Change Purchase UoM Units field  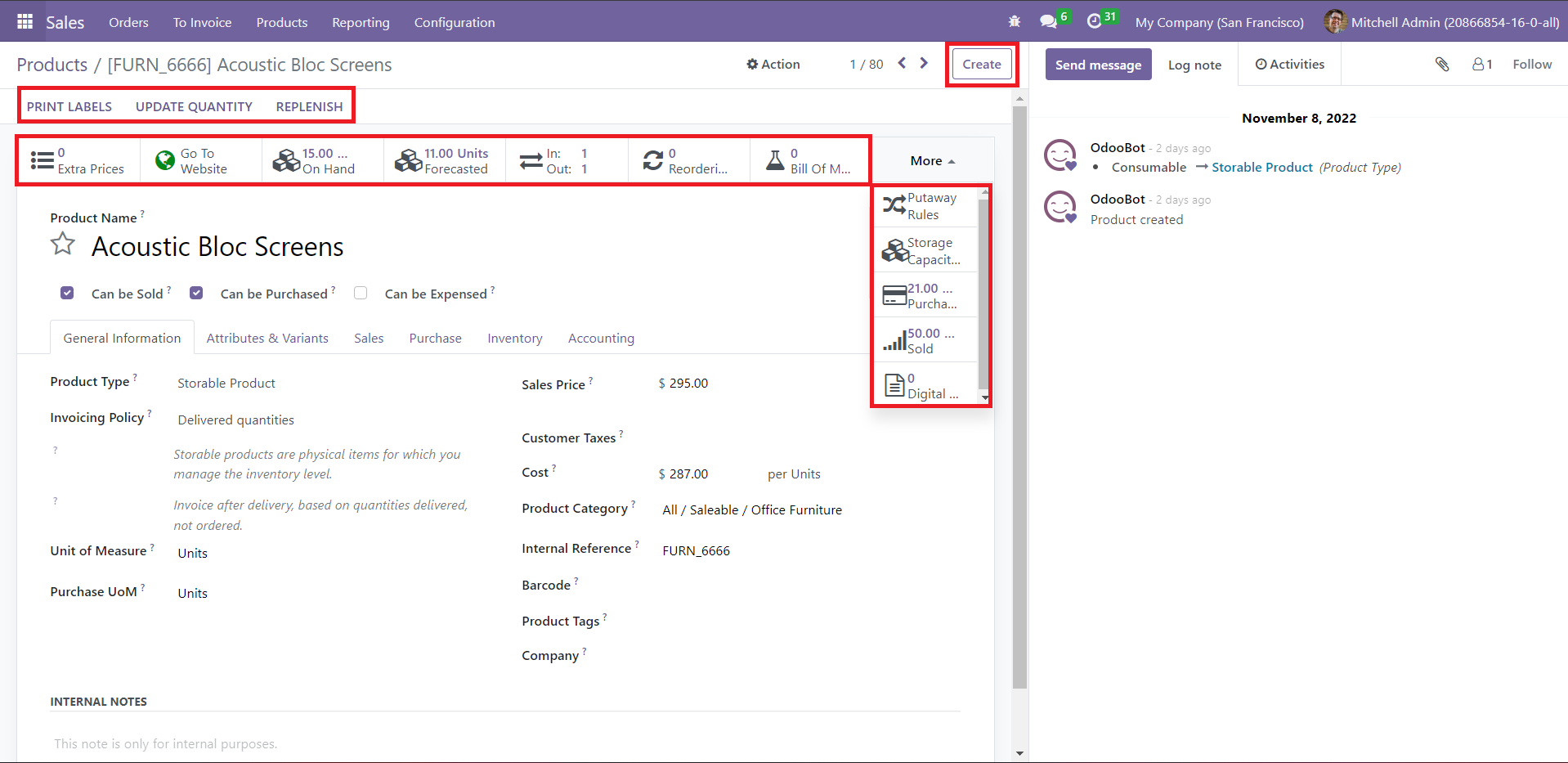tap(193, 593)
